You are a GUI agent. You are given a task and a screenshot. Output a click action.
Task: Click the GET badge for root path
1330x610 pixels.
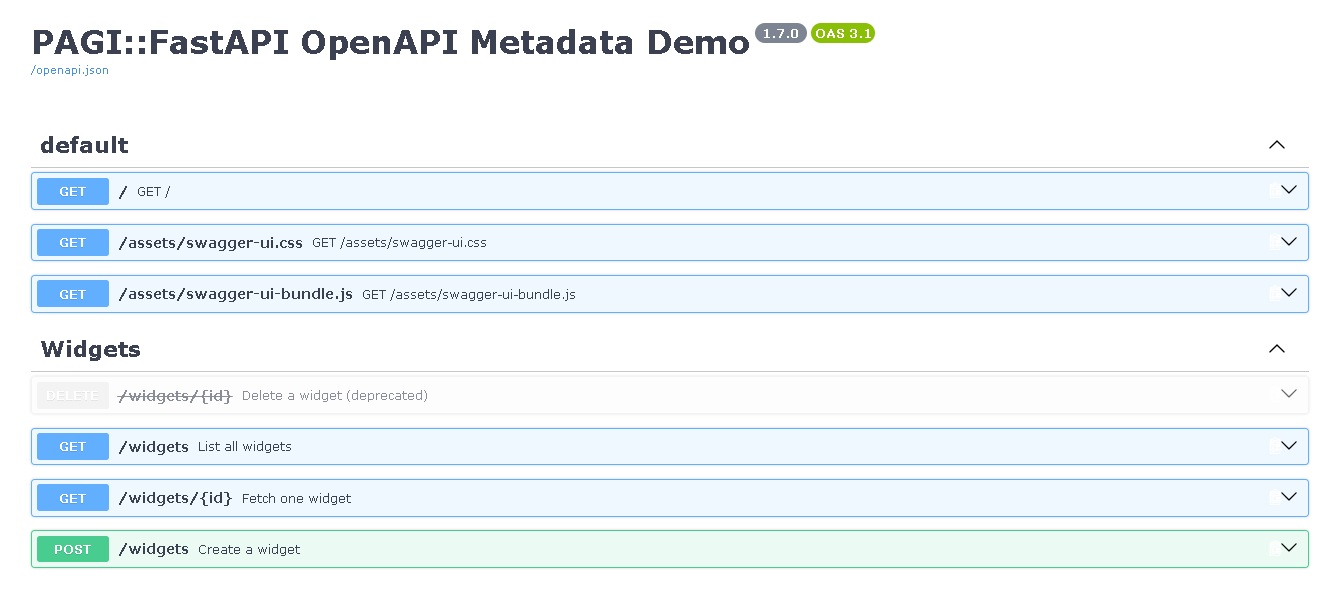coord(73,191)
